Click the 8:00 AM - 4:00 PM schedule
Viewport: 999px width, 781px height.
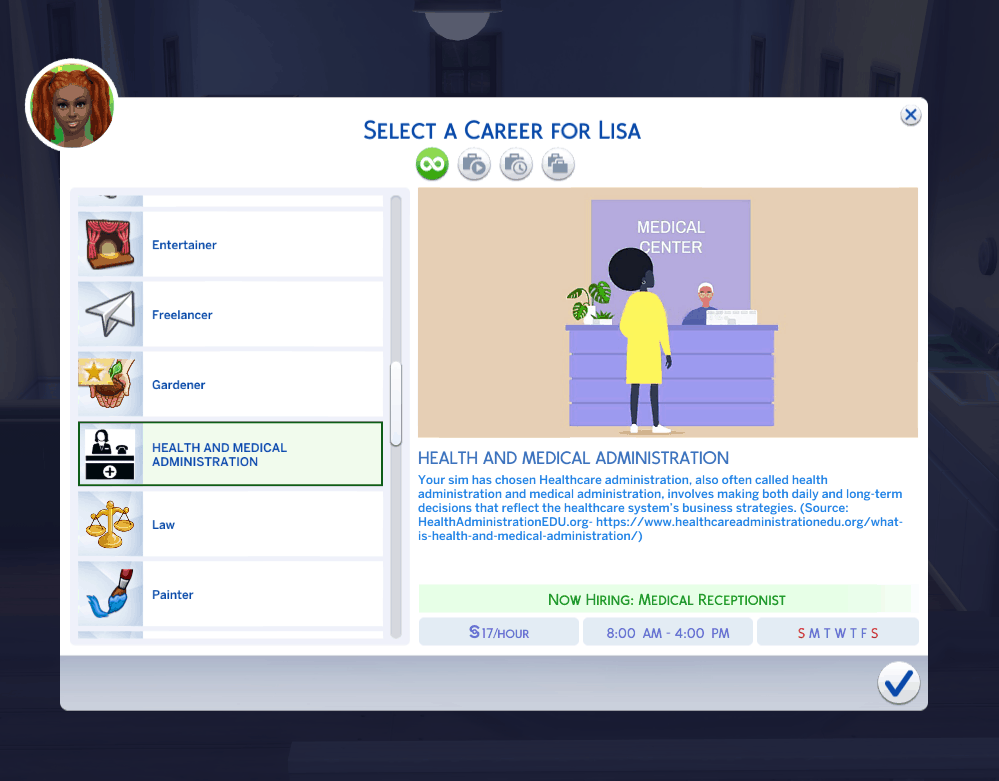click(x=667, y=633)
